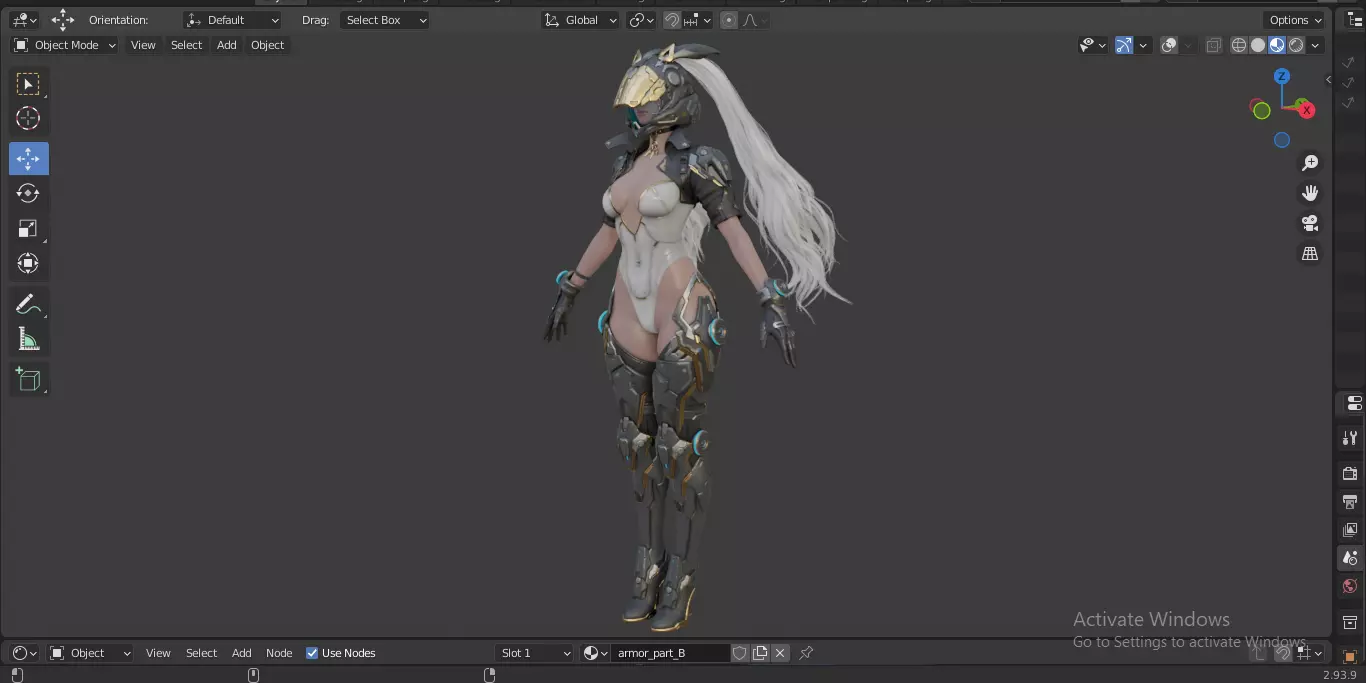Click the pan view hand icon
The image size is (1366, 683).
[x=1310, y=193]
